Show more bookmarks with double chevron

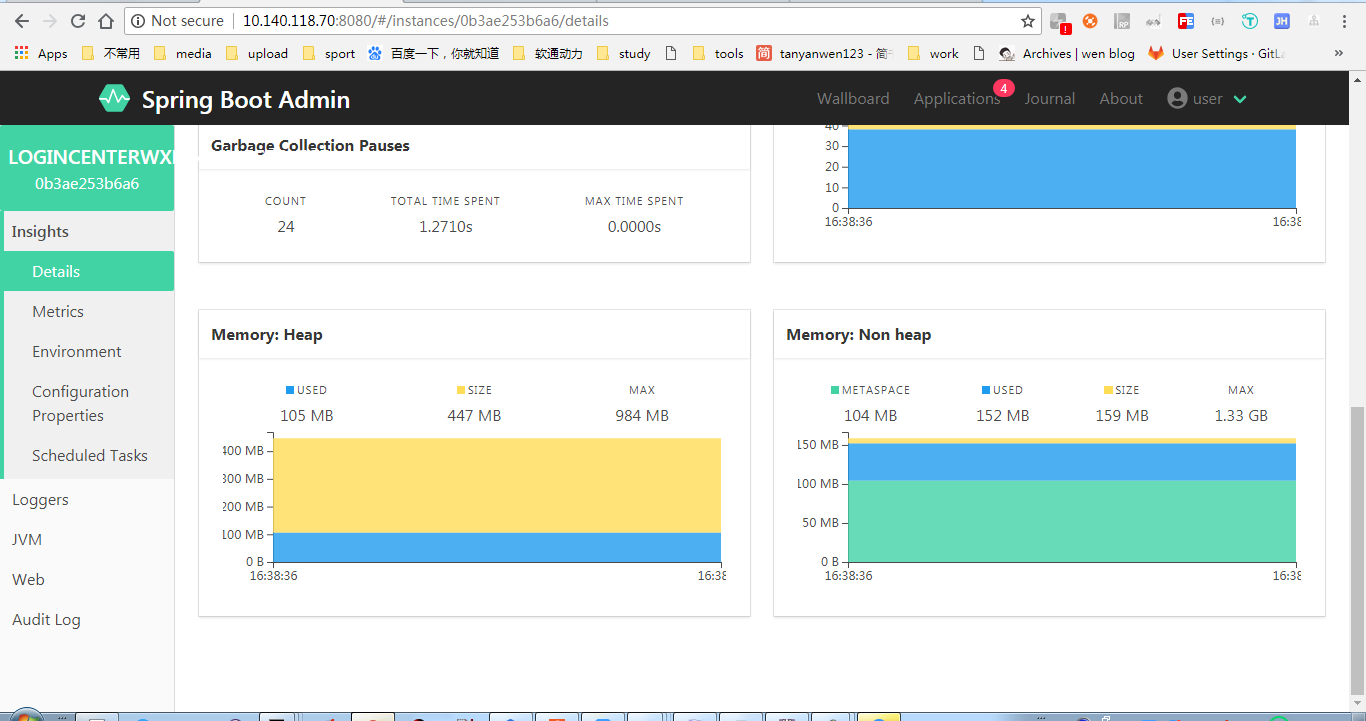(x=1339, y=54)
